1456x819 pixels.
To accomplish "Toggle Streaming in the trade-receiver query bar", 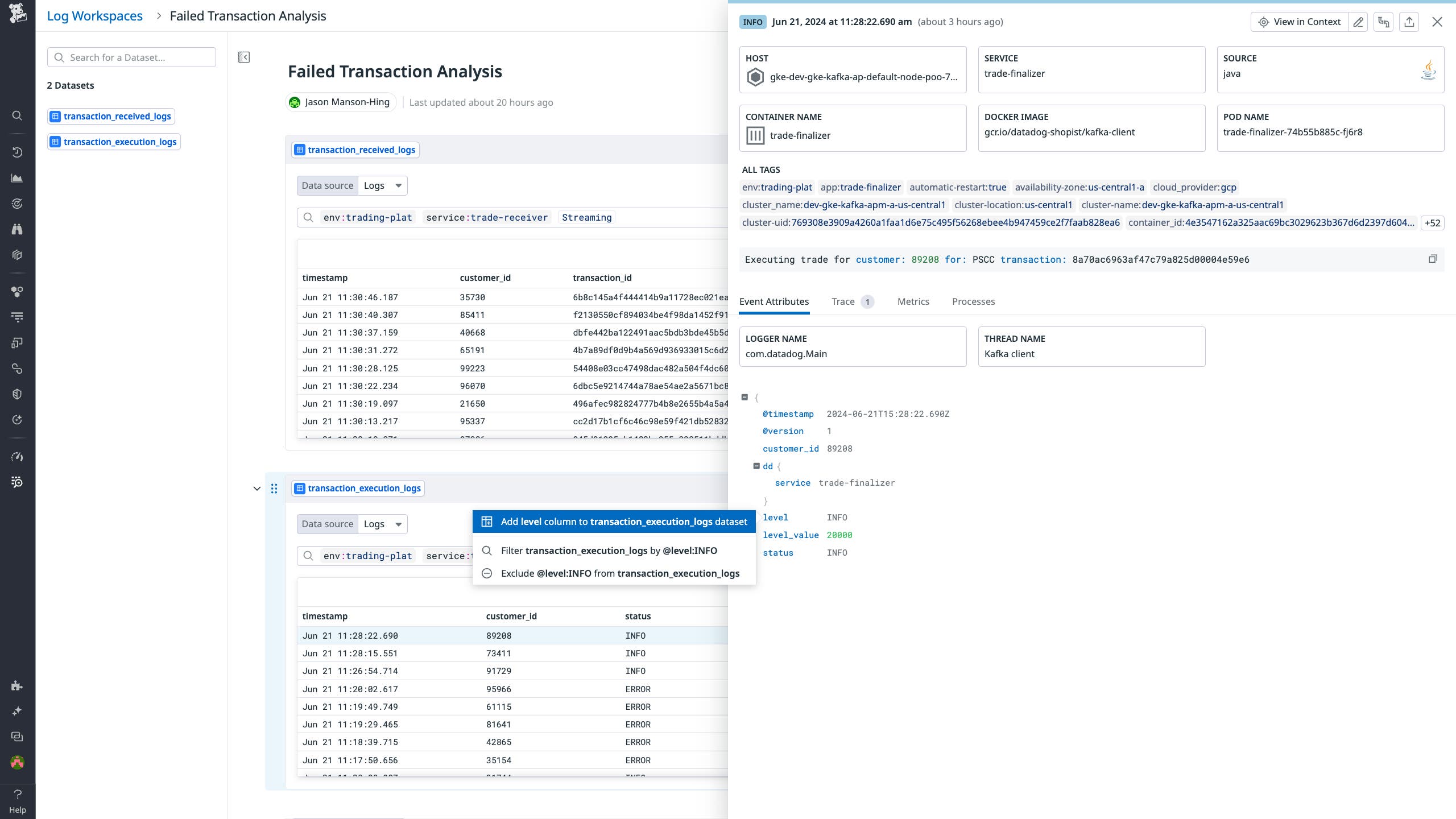I will [x=586, y=217].
